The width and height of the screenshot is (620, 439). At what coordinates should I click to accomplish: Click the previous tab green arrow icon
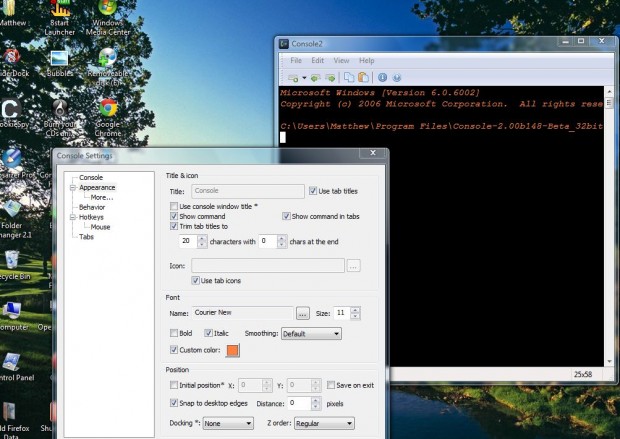[x=315, y=78]
